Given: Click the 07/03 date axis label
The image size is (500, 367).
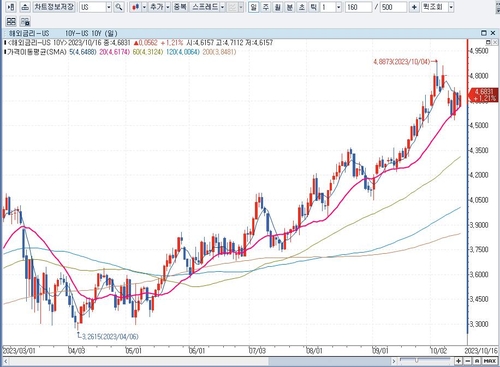Looking at the screenshot, I should click(257, 351).
